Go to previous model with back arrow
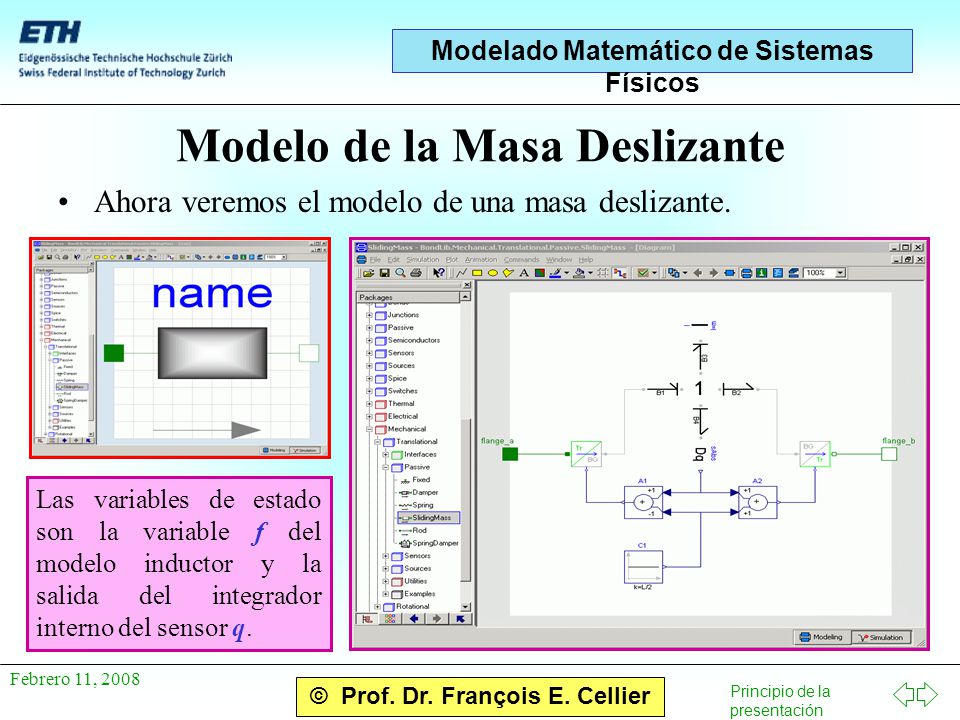Image resolution: width=960 pixels, height=720 pixels. click(x=697, y=273)
